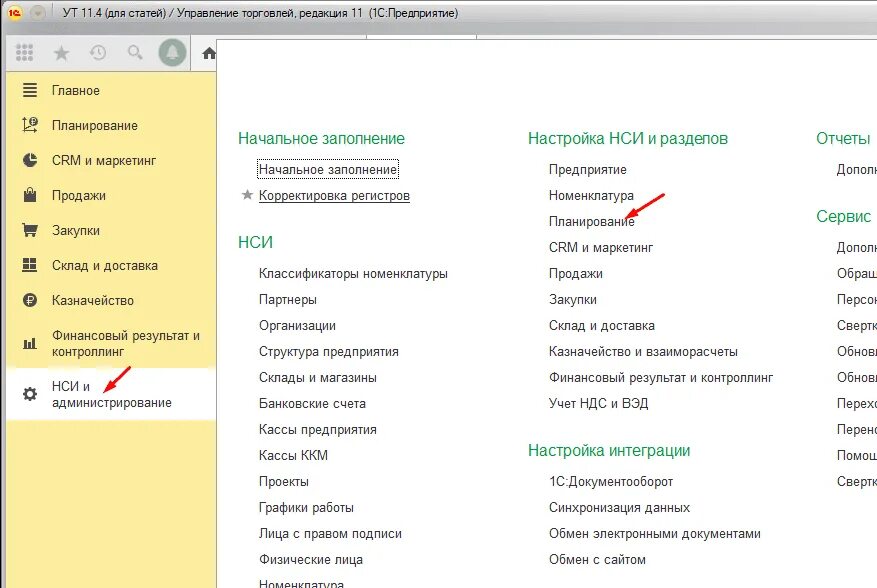Viewport: 877px width, 588px height.
Task: Click the Главное section icon
Action: [x=30, y=90]
